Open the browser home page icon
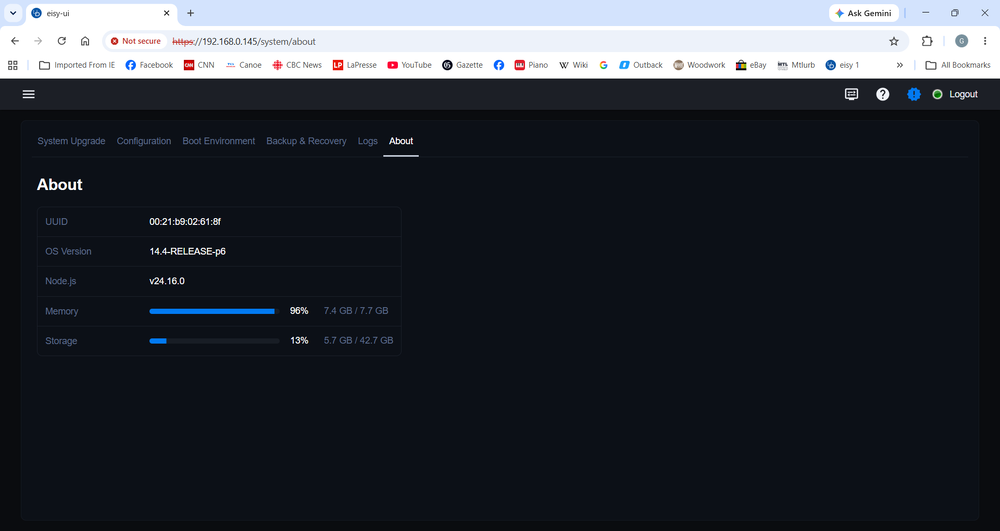The height and width of the screenshot is (531, 1000). click(x=85, y=41)
